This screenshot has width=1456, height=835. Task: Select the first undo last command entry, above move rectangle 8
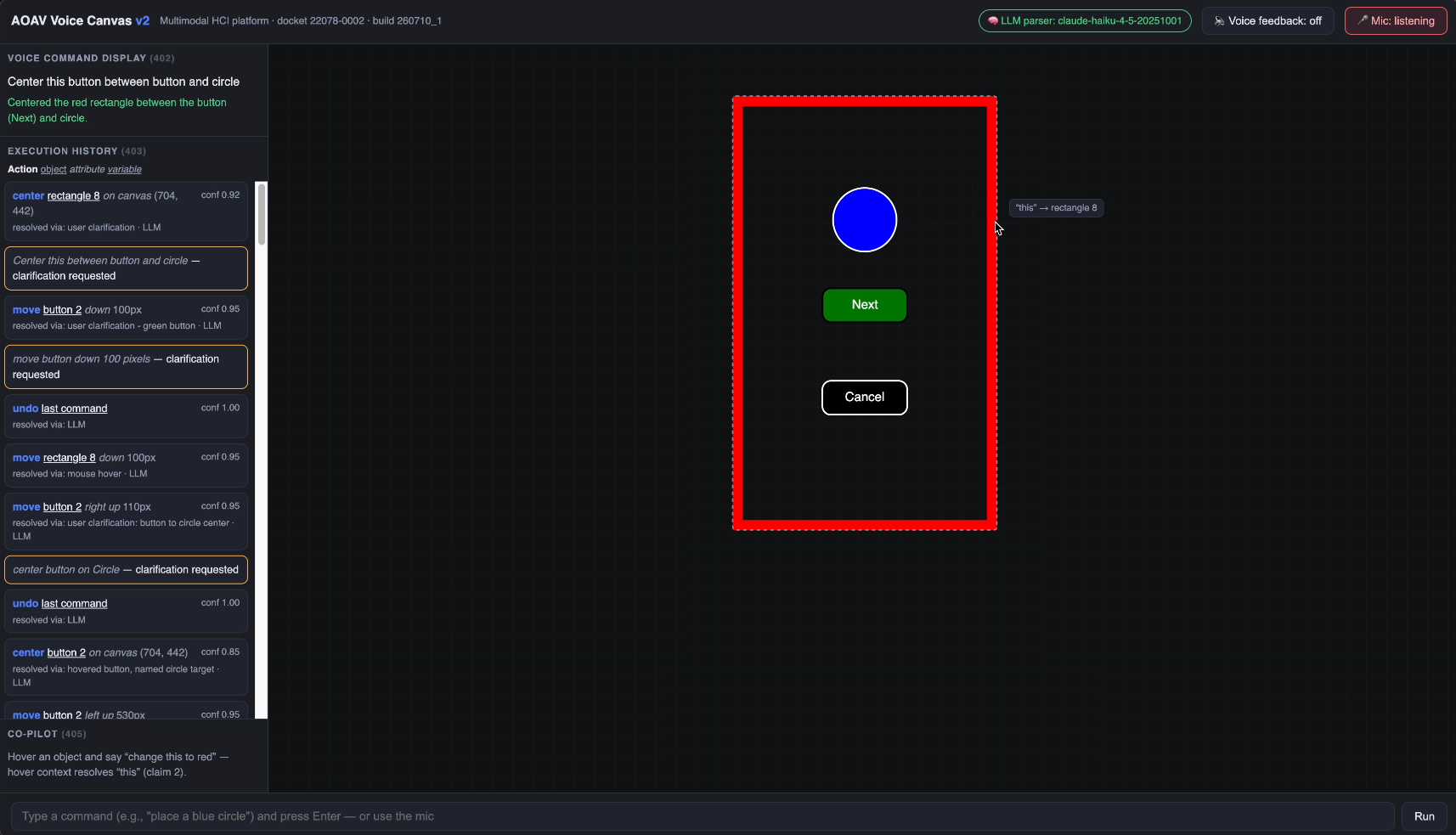pos(126,416)
